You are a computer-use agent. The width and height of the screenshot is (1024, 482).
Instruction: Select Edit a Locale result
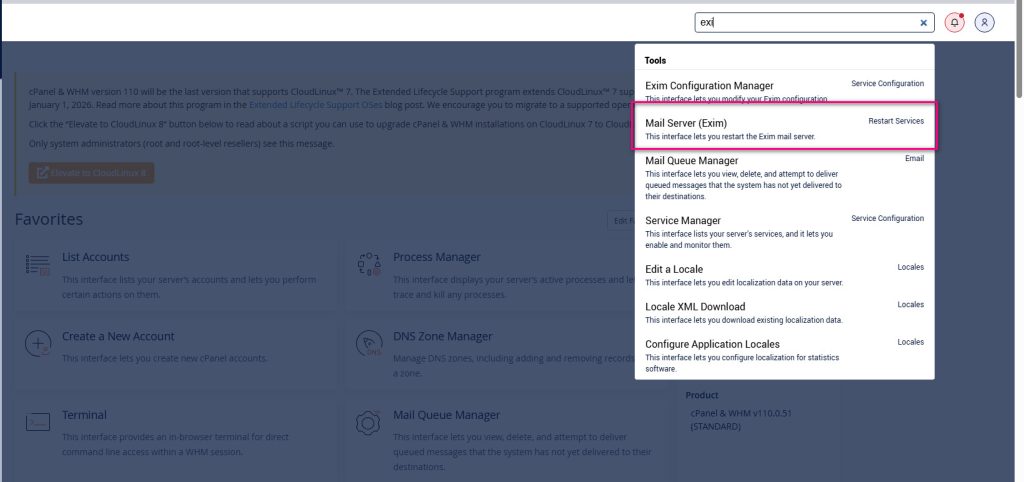point(674,269)
